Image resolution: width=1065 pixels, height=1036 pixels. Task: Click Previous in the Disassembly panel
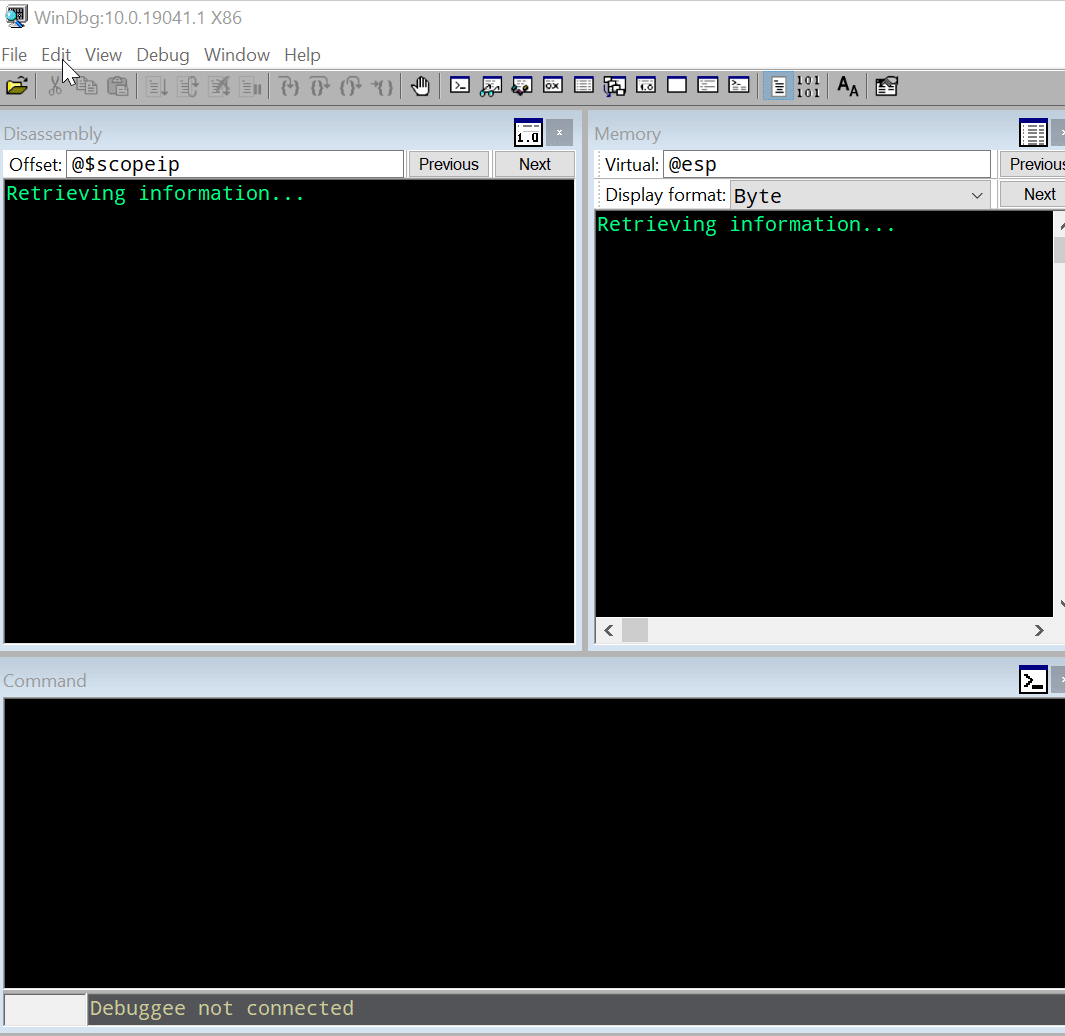(x=448, y=164)
